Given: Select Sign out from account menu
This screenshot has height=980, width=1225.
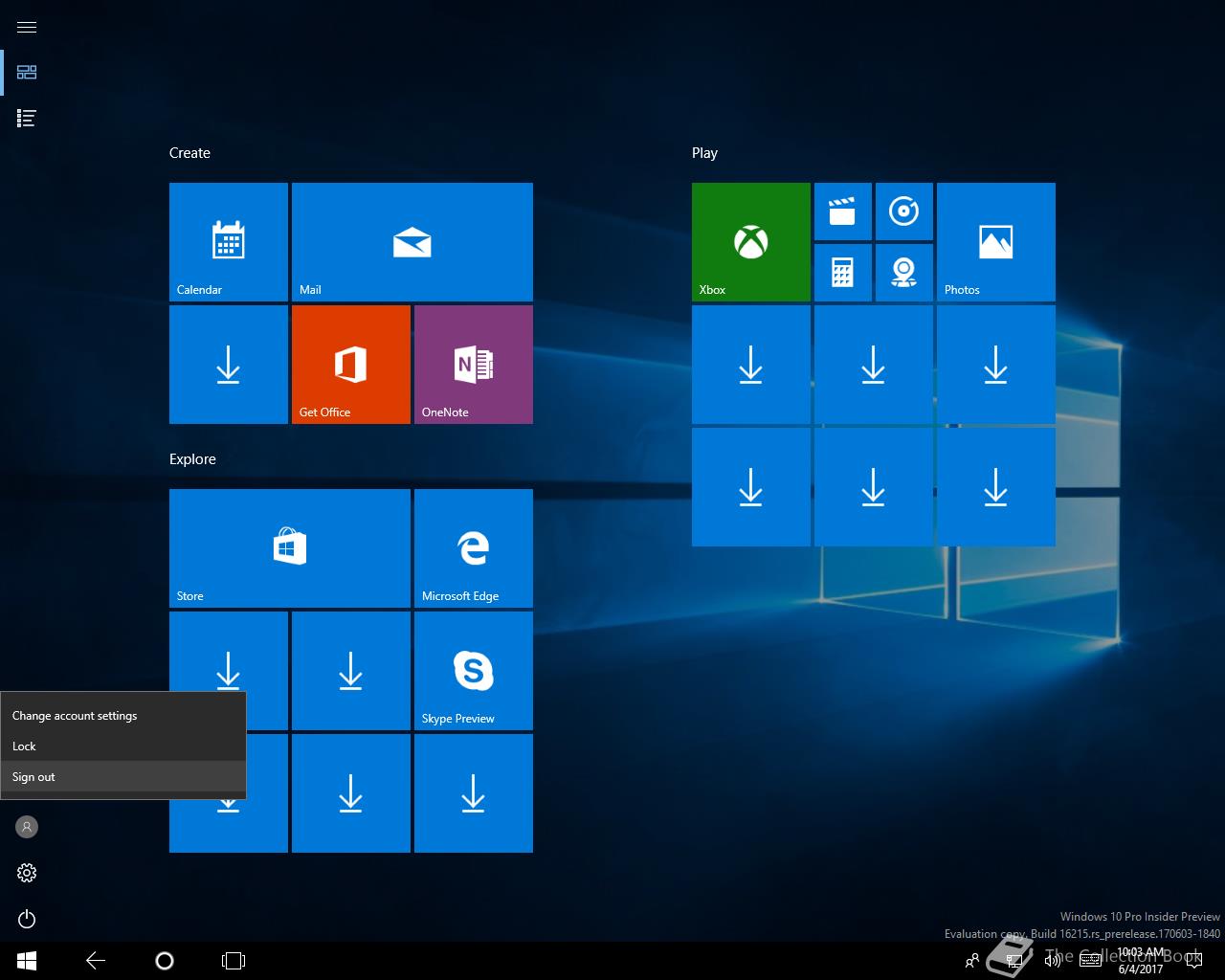Looking at the screenshot, I should [x=123, y=777].
